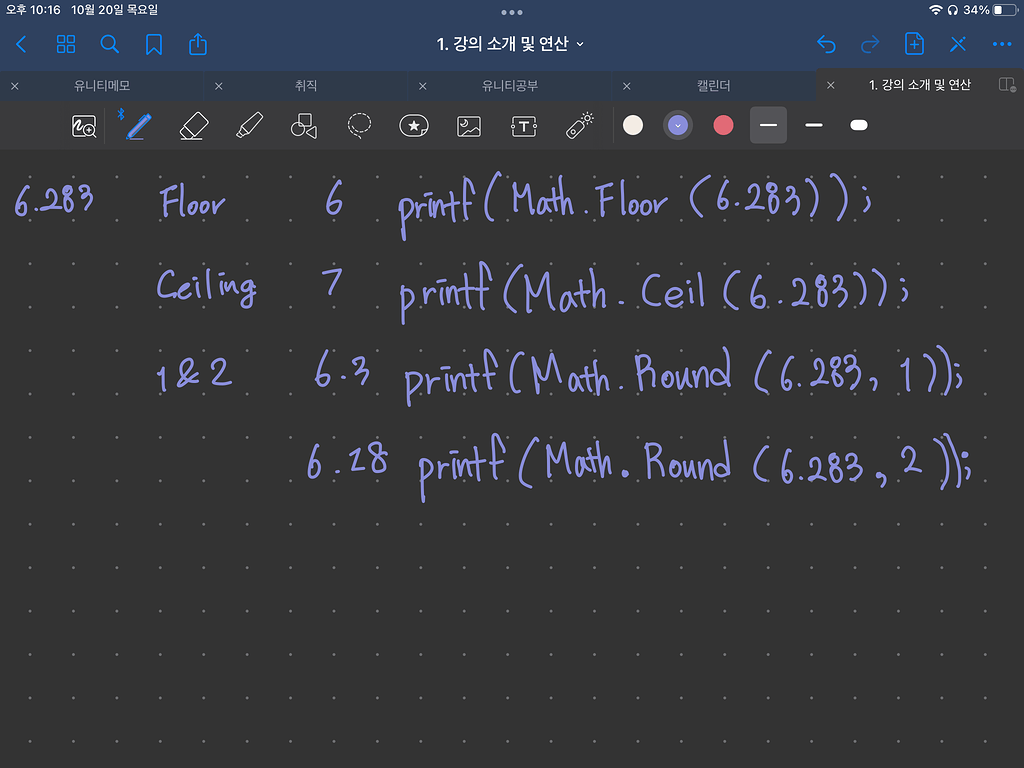Choose the Text tool

[x=524, y=125]
